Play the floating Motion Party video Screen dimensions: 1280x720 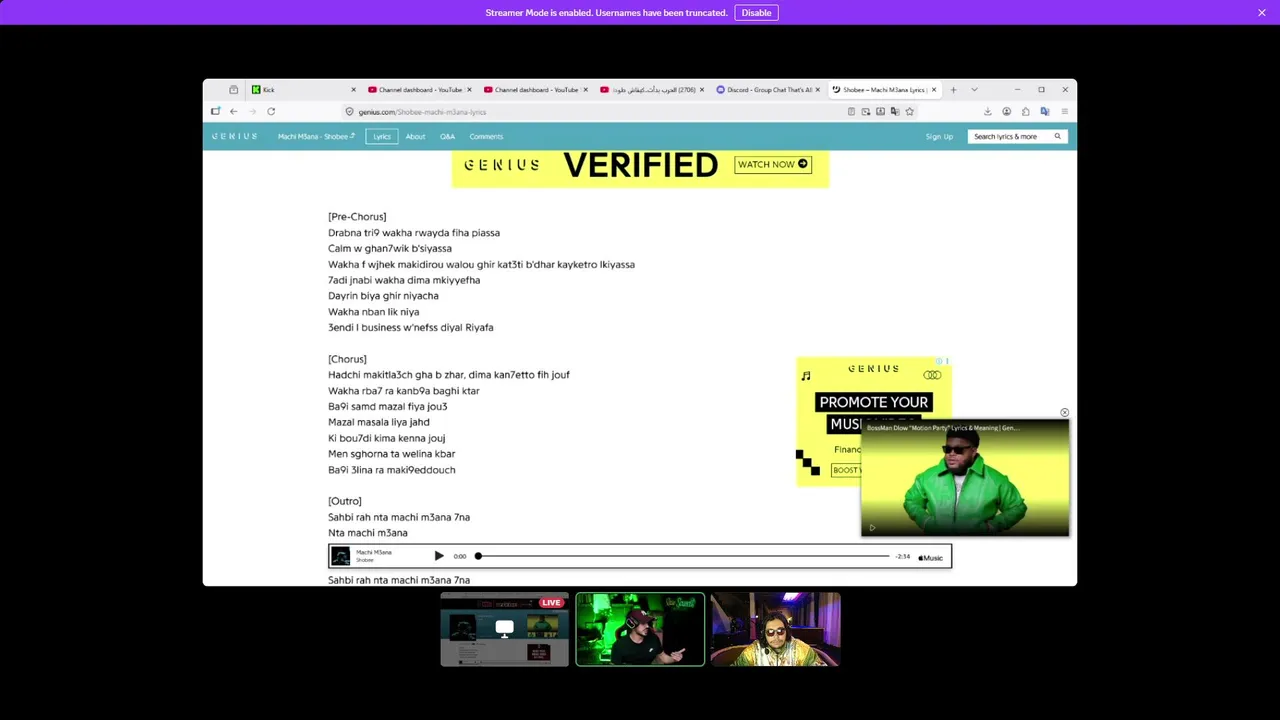[x=872, y=527]
